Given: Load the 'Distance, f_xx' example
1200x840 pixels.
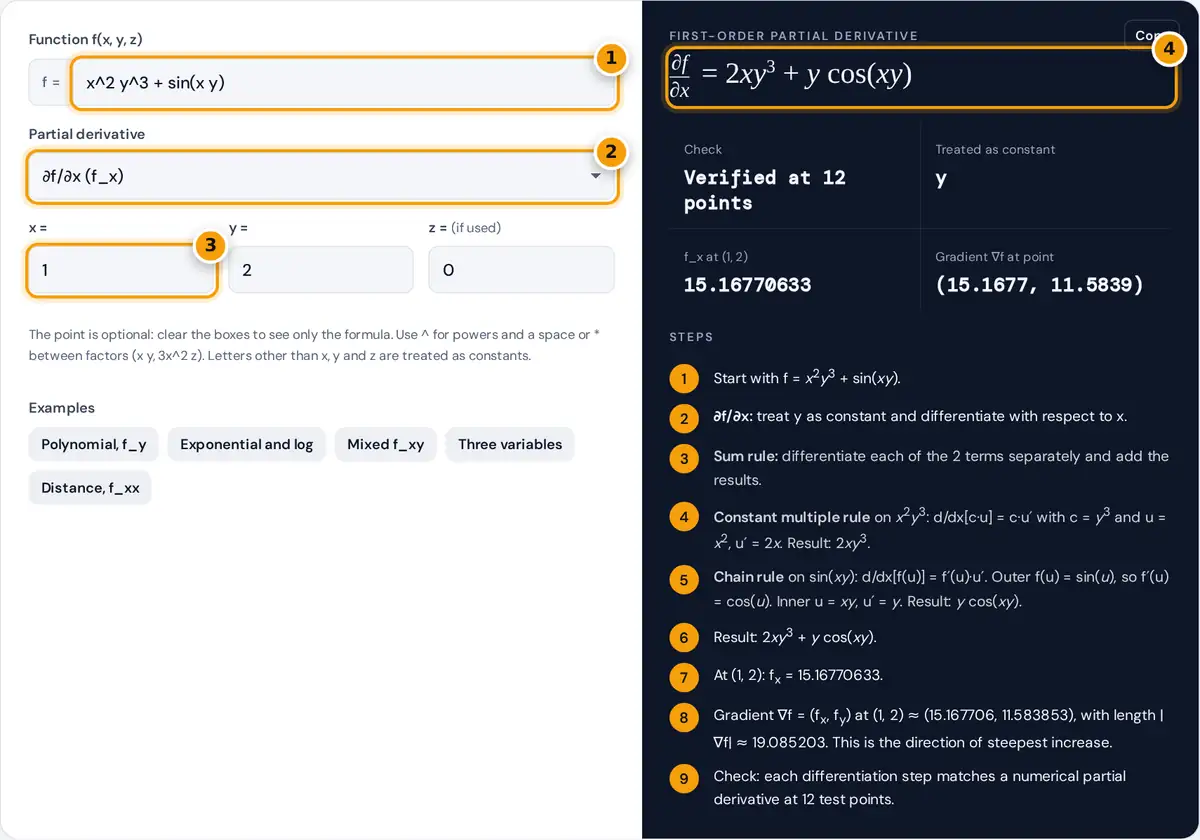Looking at the screenshot, I should (x=90, y=488).
